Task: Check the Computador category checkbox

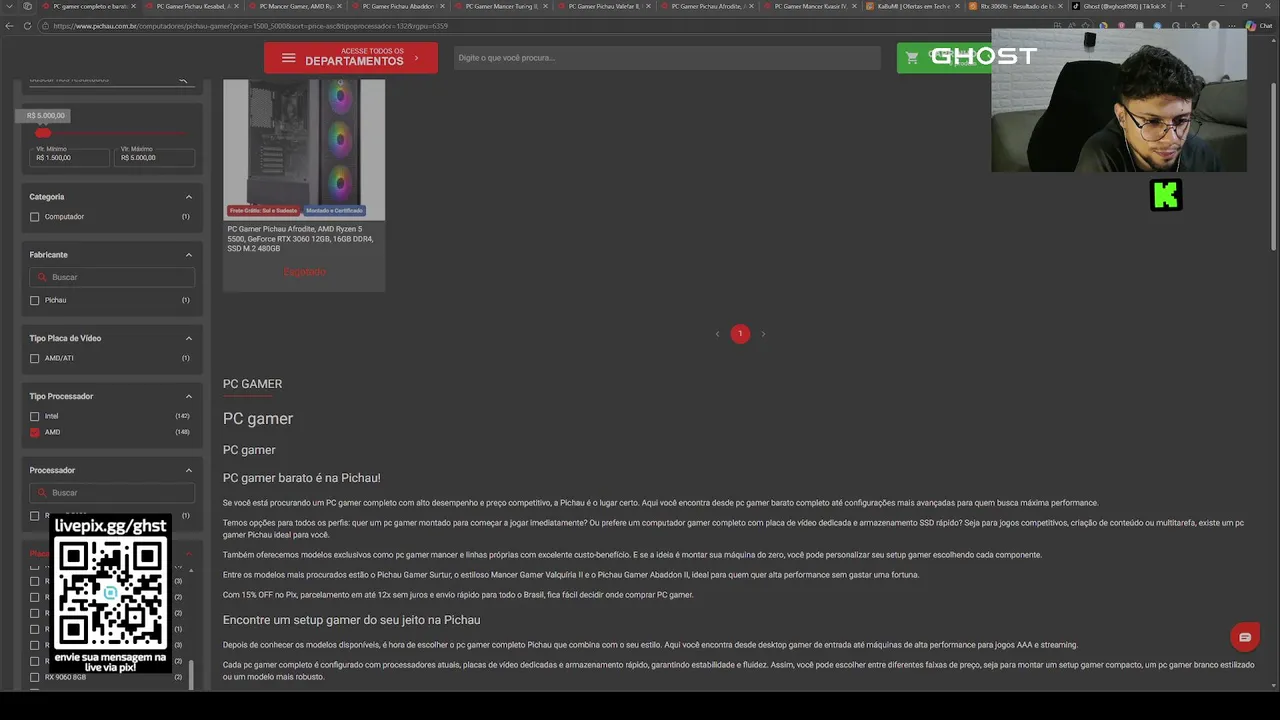Action: point(35,217)
